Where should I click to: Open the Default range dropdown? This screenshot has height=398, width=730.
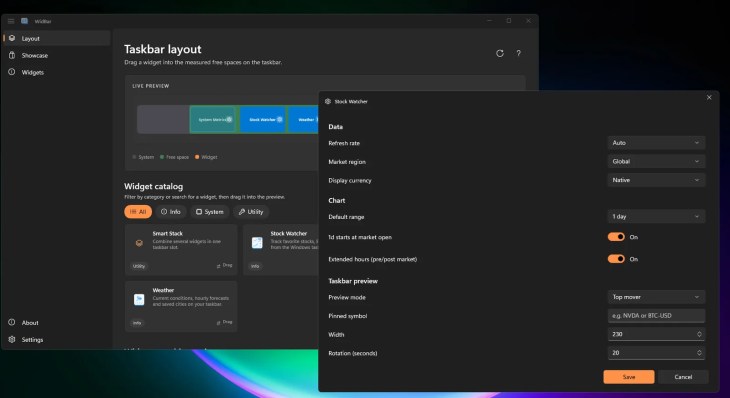[x=656, y=216]
